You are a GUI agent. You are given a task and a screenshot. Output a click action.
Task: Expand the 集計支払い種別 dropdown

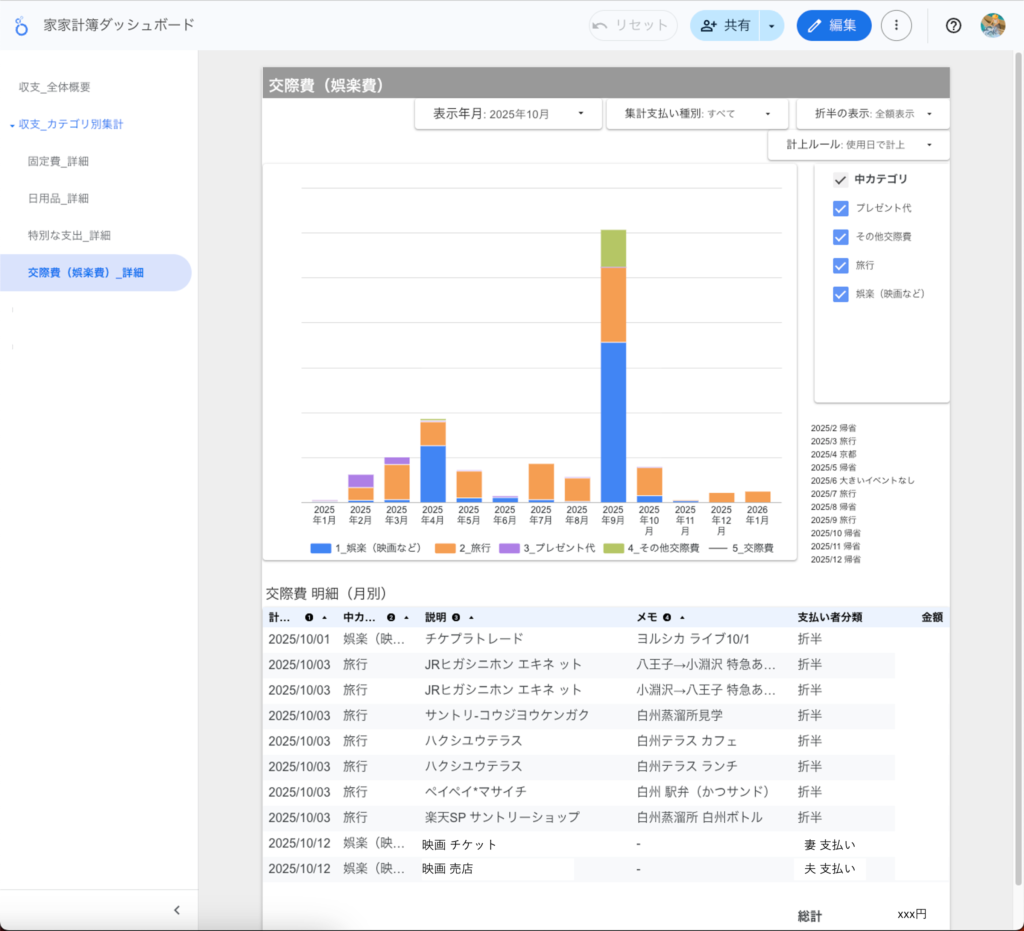[692, 114]
